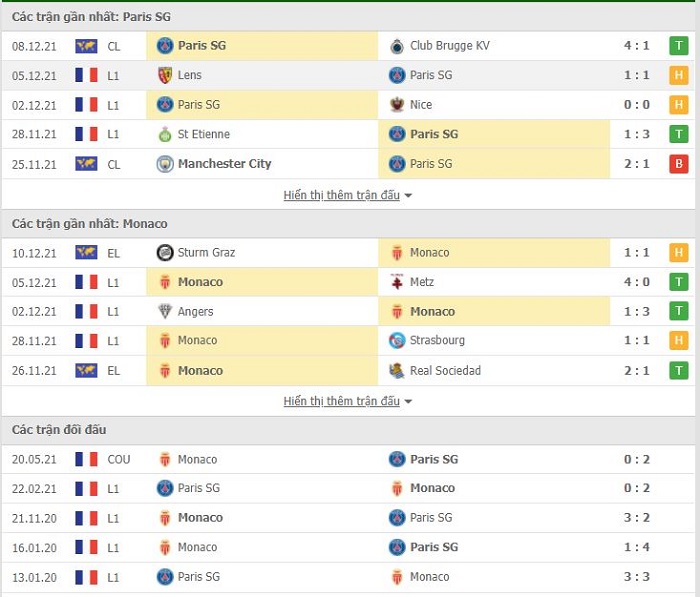
Task: Click the Sturm Graz crest icon
Action: pyautogui.click(x=165, y=253)
